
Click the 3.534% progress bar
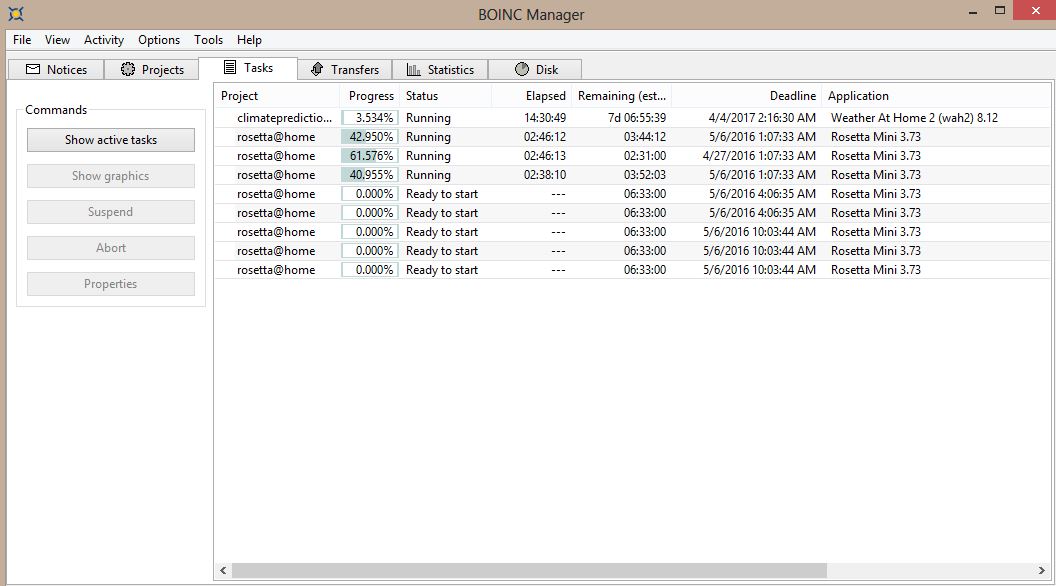(370, 118)
